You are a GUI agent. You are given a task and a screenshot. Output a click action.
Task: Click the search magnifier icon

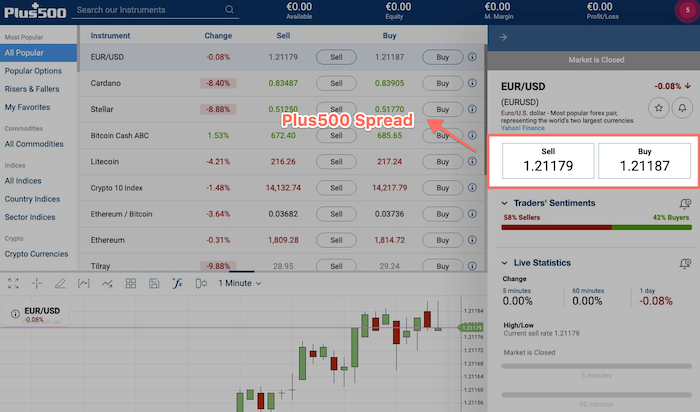click(229, 9)
